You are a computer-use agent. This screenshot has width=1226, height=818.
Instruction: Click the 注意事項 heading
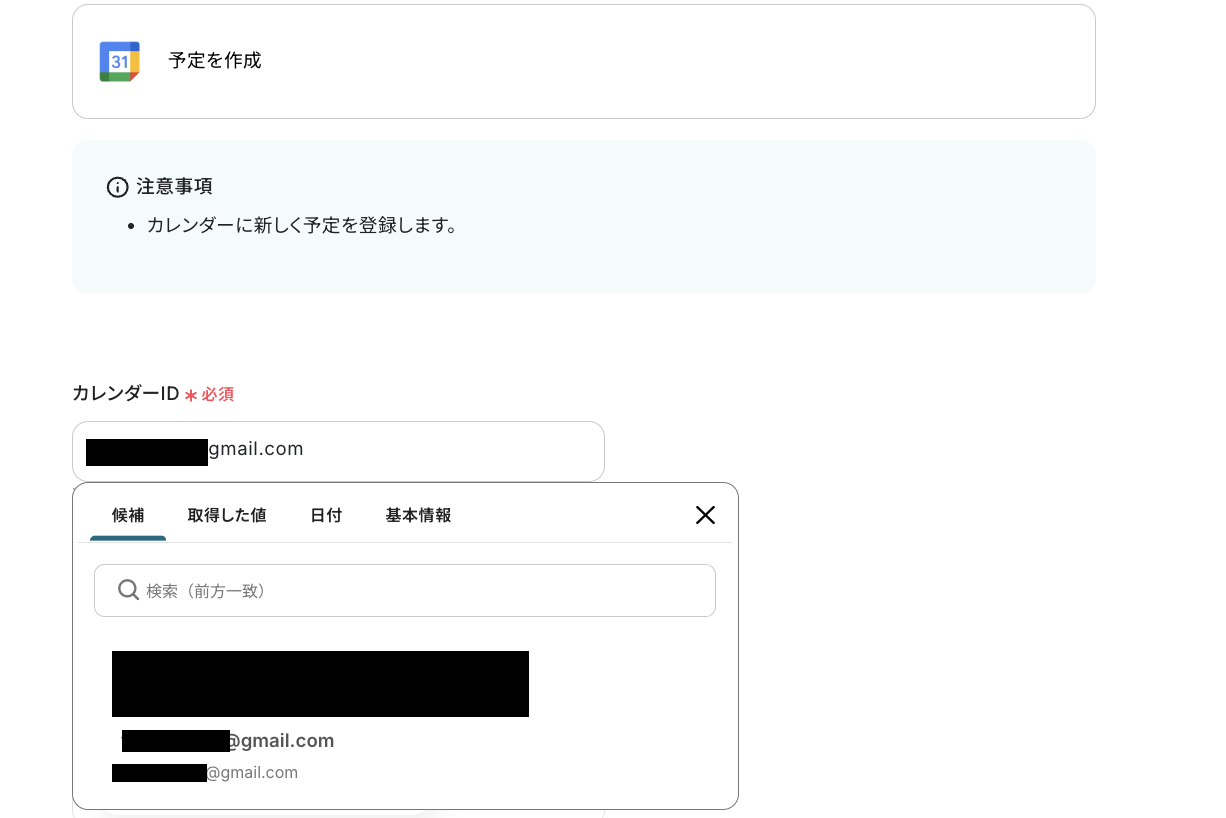point(174,187)
